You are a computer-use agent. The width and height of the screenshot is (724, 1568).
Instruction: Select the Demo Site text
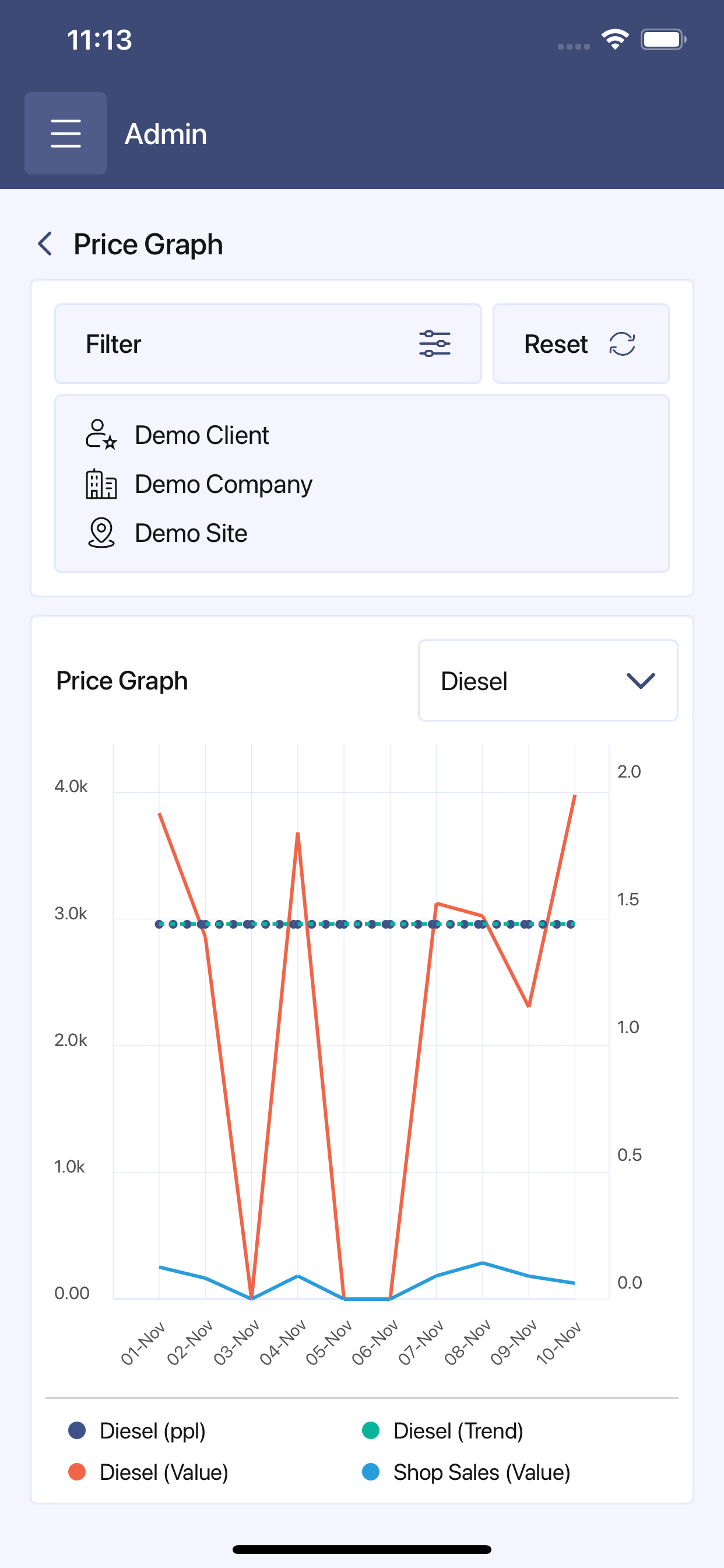point(191,533)
